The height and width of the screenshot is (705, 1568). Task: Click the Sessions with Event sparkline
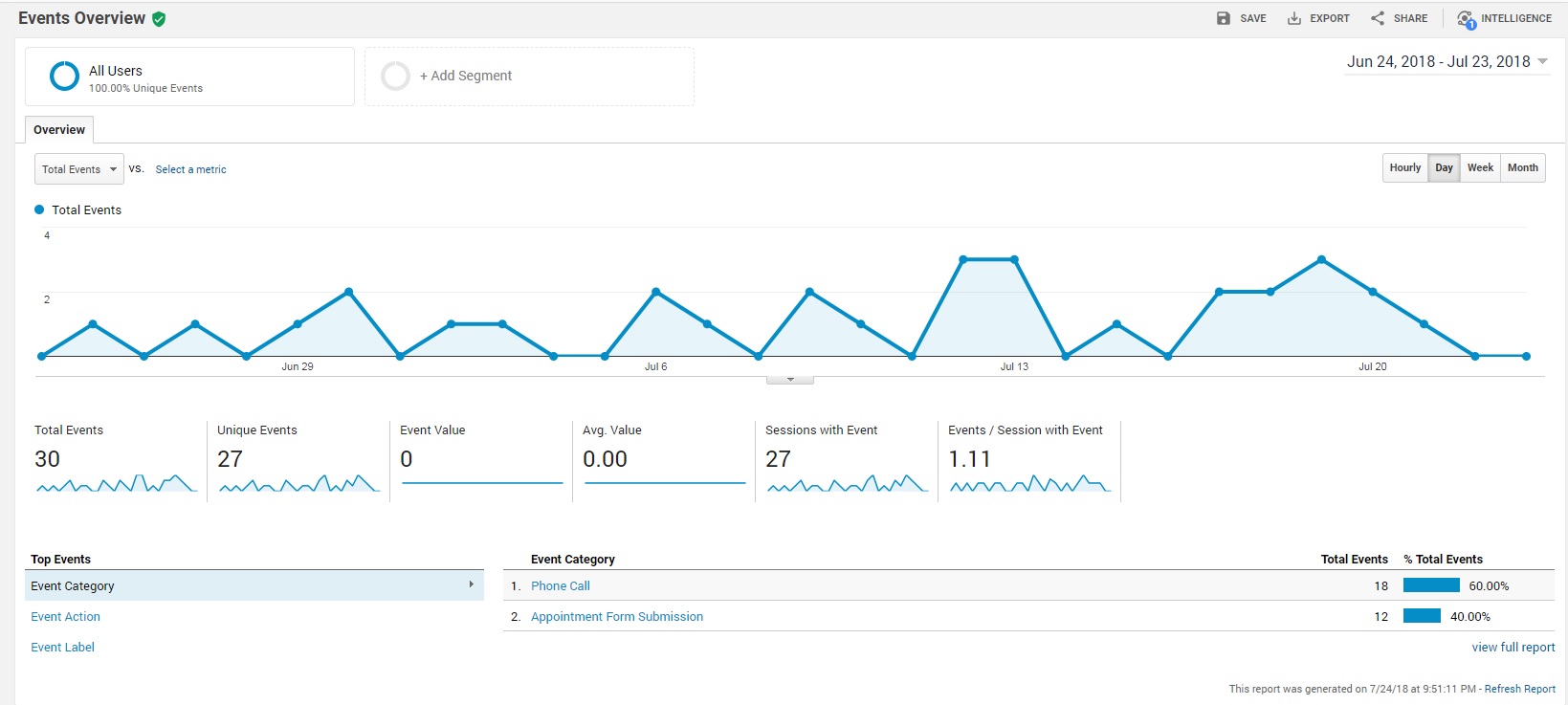pos(846,484)
